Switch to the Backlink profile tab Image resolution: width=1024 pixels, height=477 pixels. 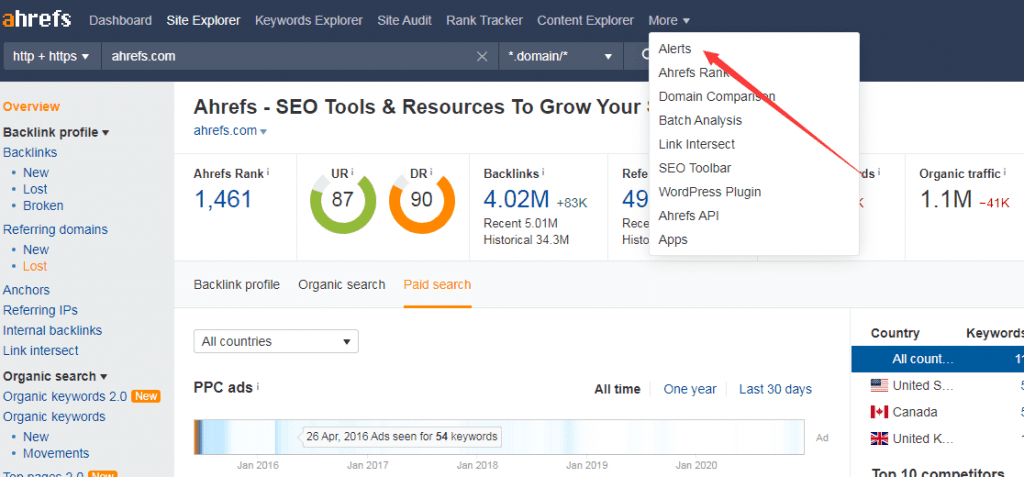click(x=236, y=285)
